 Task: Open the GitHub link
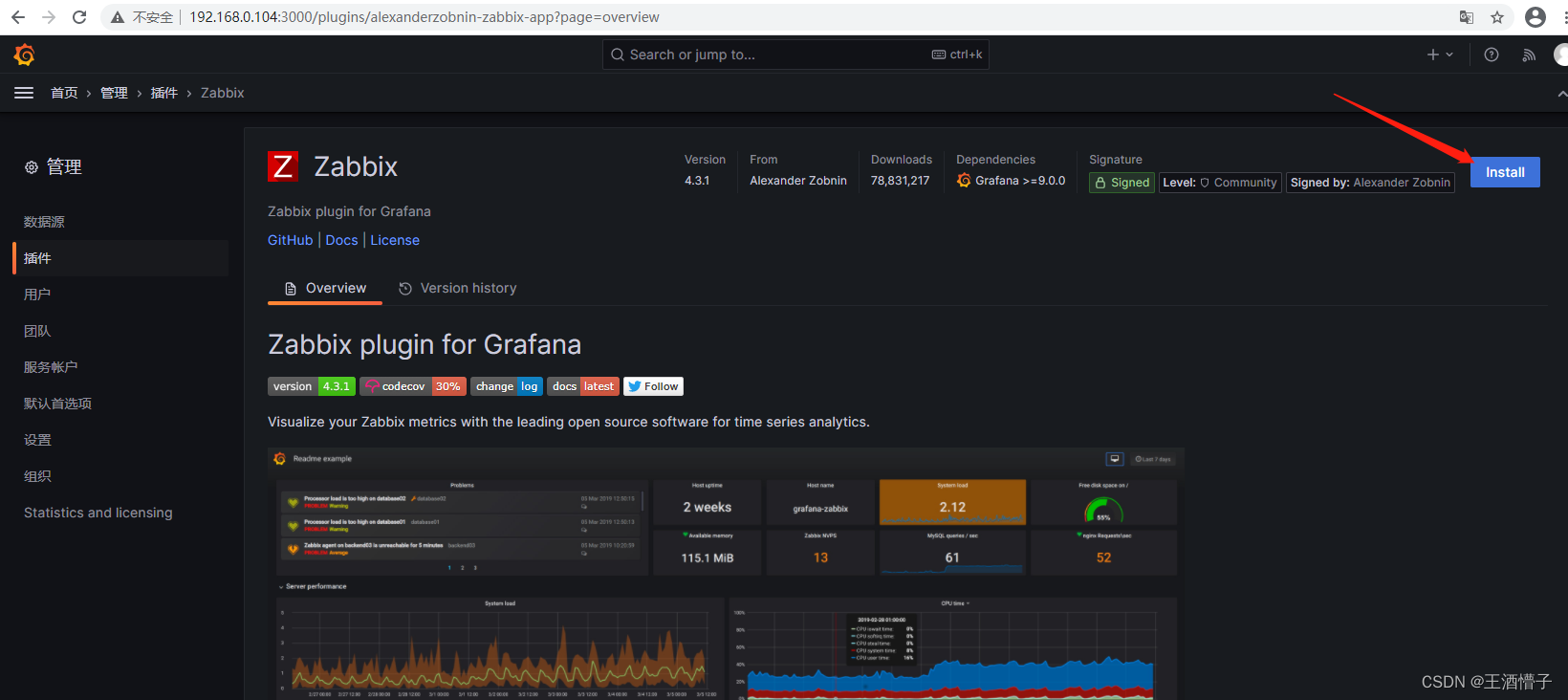290,240
